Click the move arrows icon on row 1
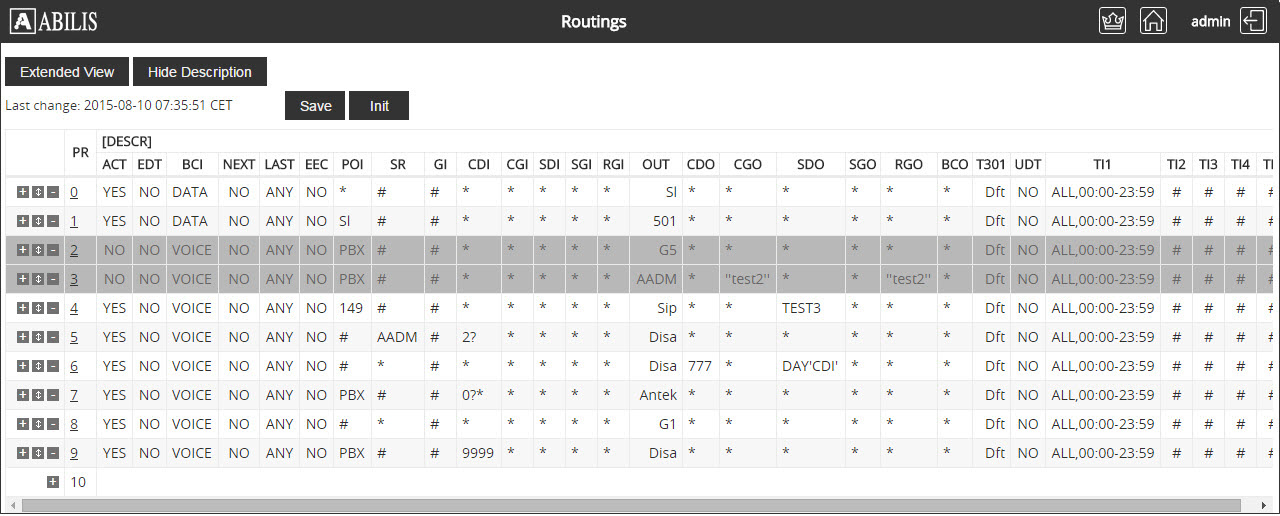 pyautogui.click(x=38, y=221)
